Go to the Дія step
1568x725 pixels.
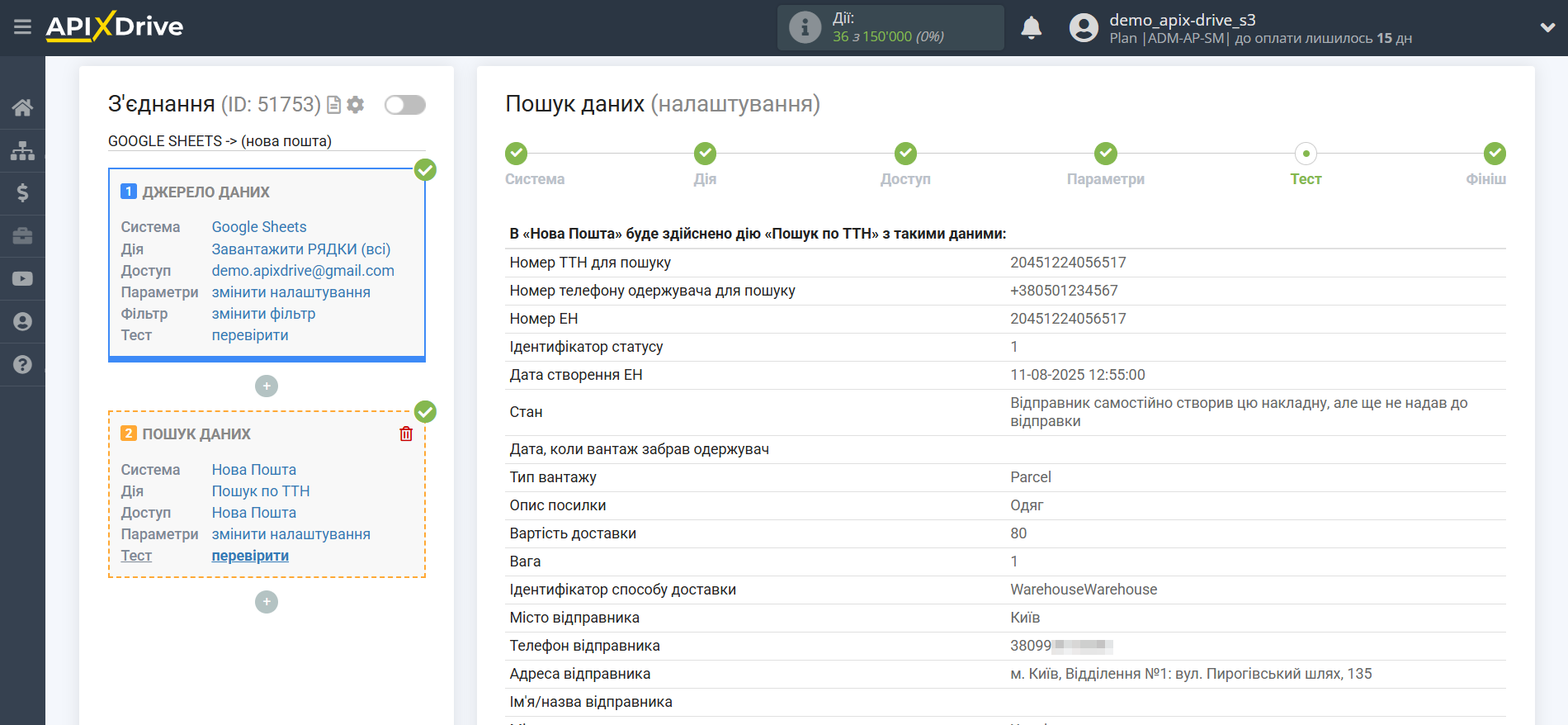pyautogui.click(x=705, y=154)
